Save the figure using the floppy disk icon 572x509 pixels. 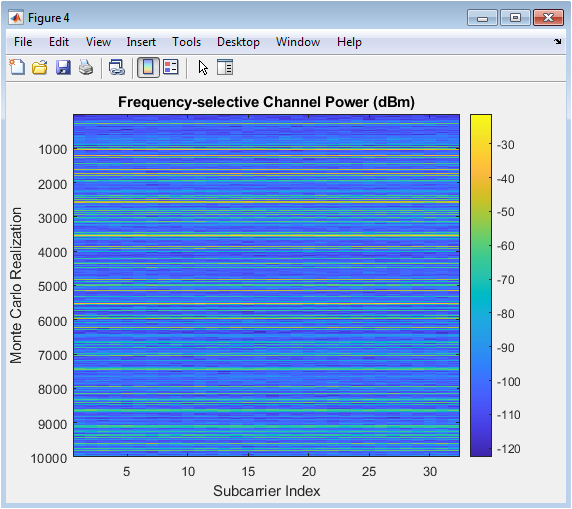coord(63,68)
